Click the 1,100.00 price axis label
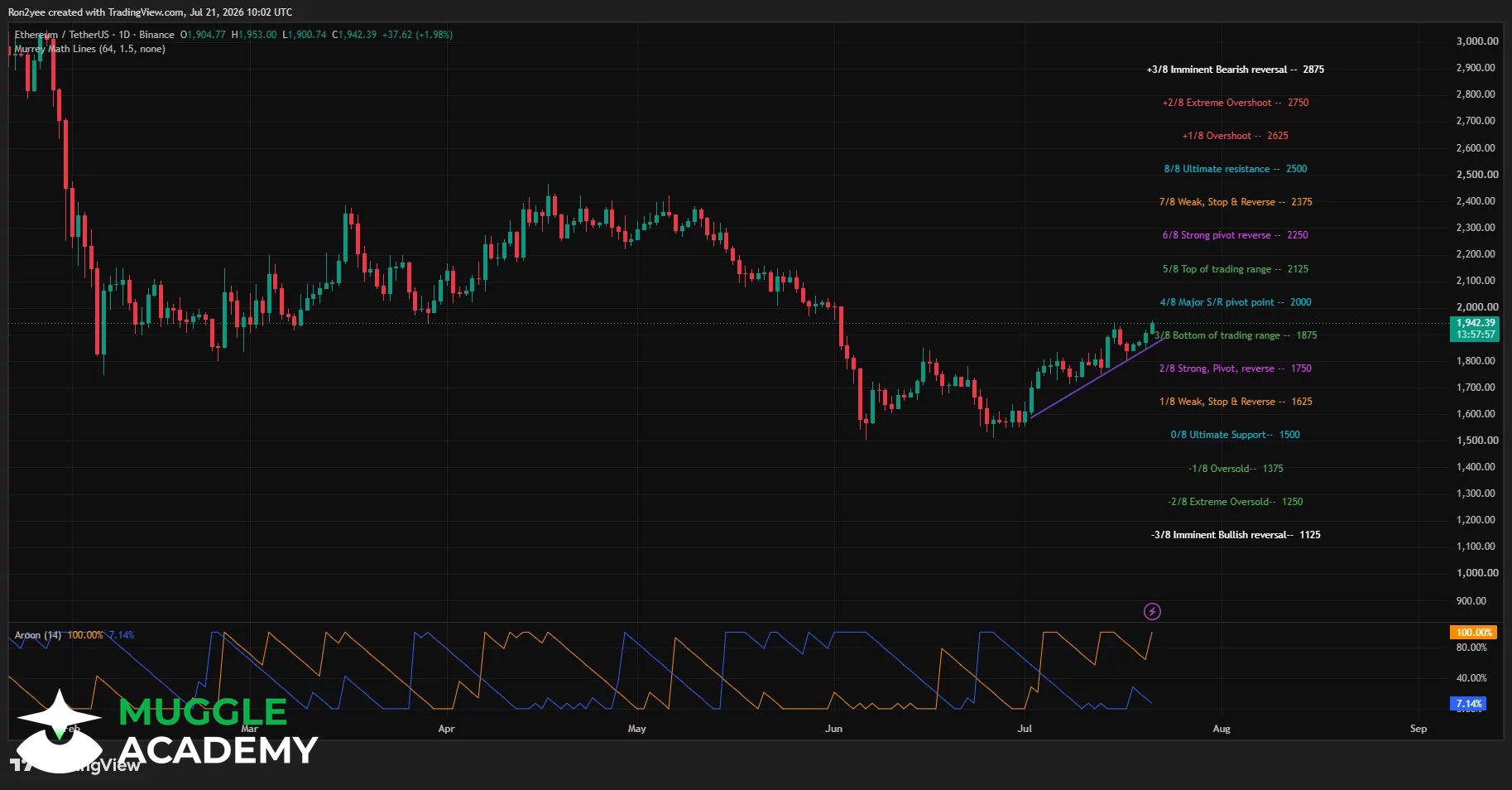The height and width of the screenshot is (790, 1512). tap(1477, 546)
